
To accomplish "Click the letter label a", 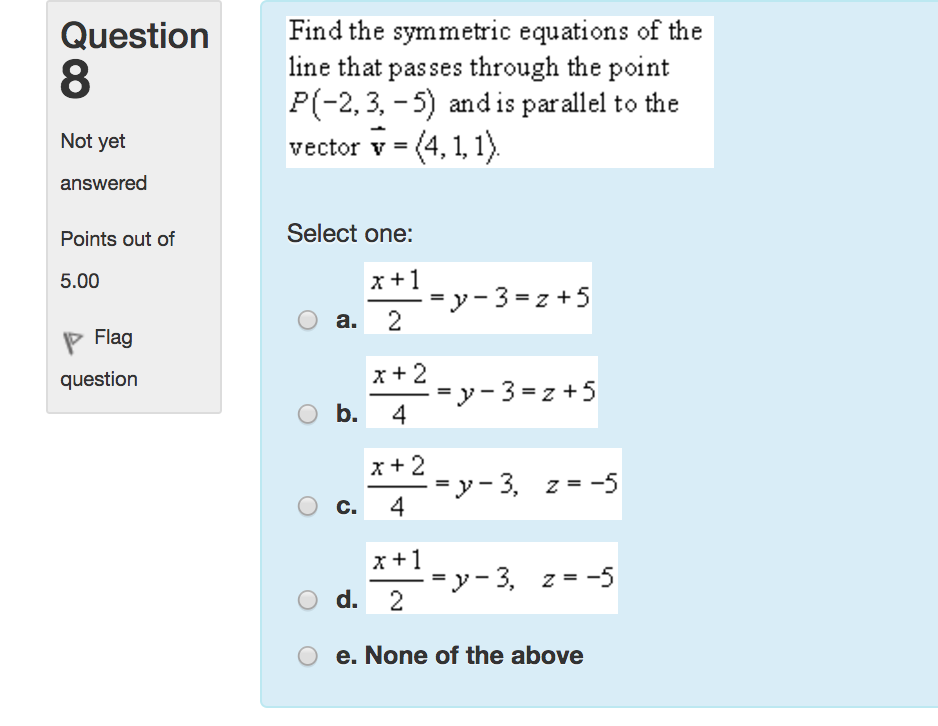I will pyautogui.click(x=347, y=322).
